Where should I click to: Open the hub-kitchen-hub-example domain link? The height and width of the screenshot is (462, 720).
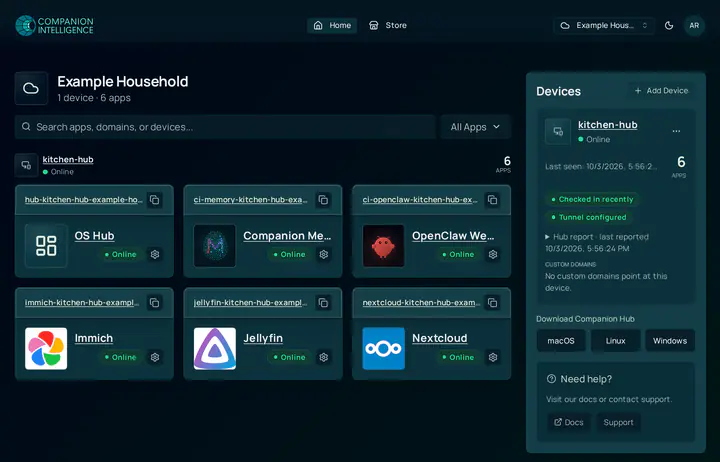84,200
